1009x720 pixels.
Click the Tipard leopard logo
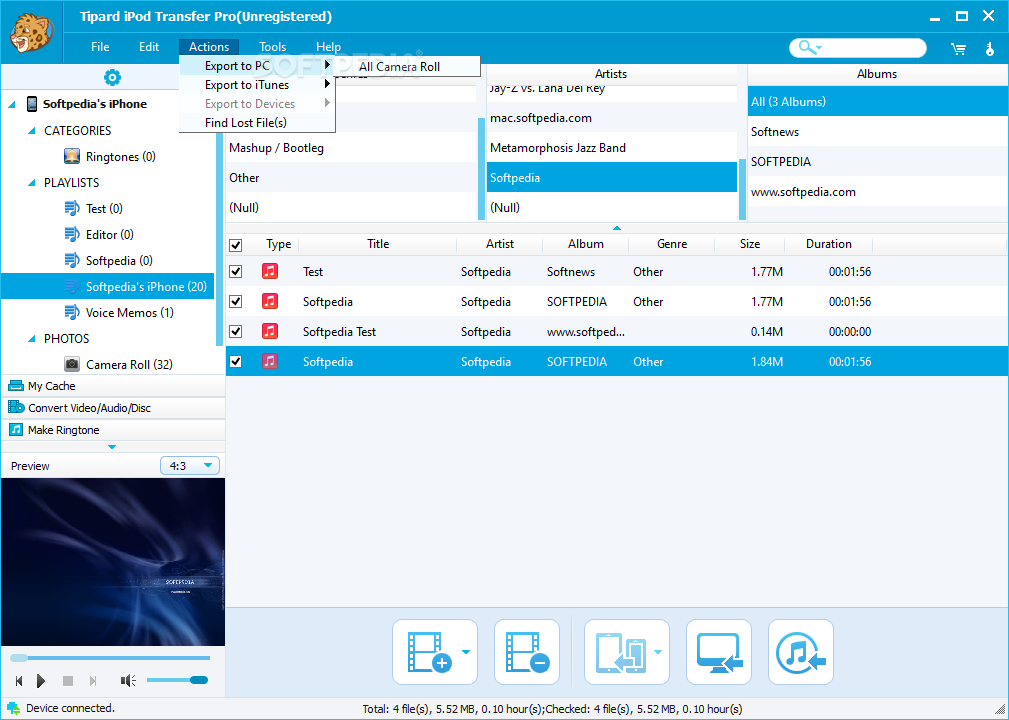(x=32, y=32)
